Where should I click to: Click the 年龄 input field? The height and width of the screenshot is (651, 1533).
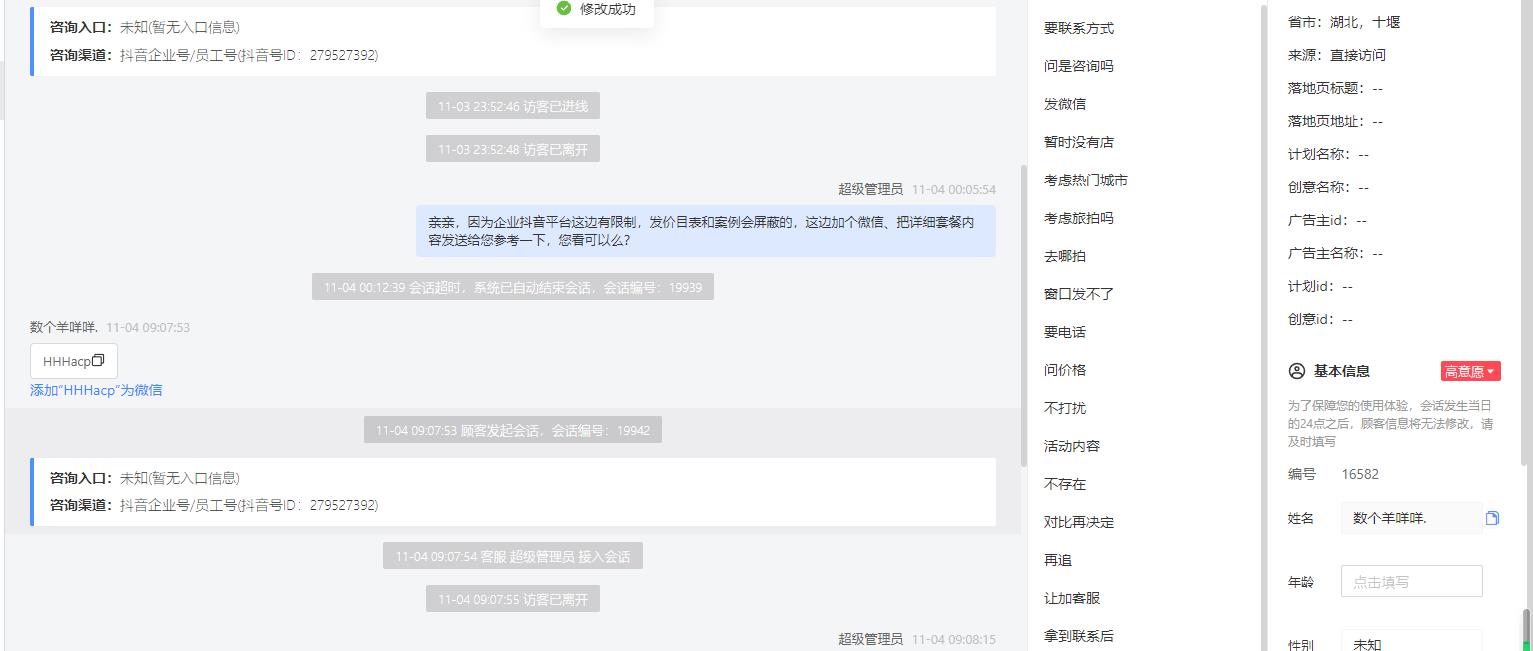point(1411,581)
